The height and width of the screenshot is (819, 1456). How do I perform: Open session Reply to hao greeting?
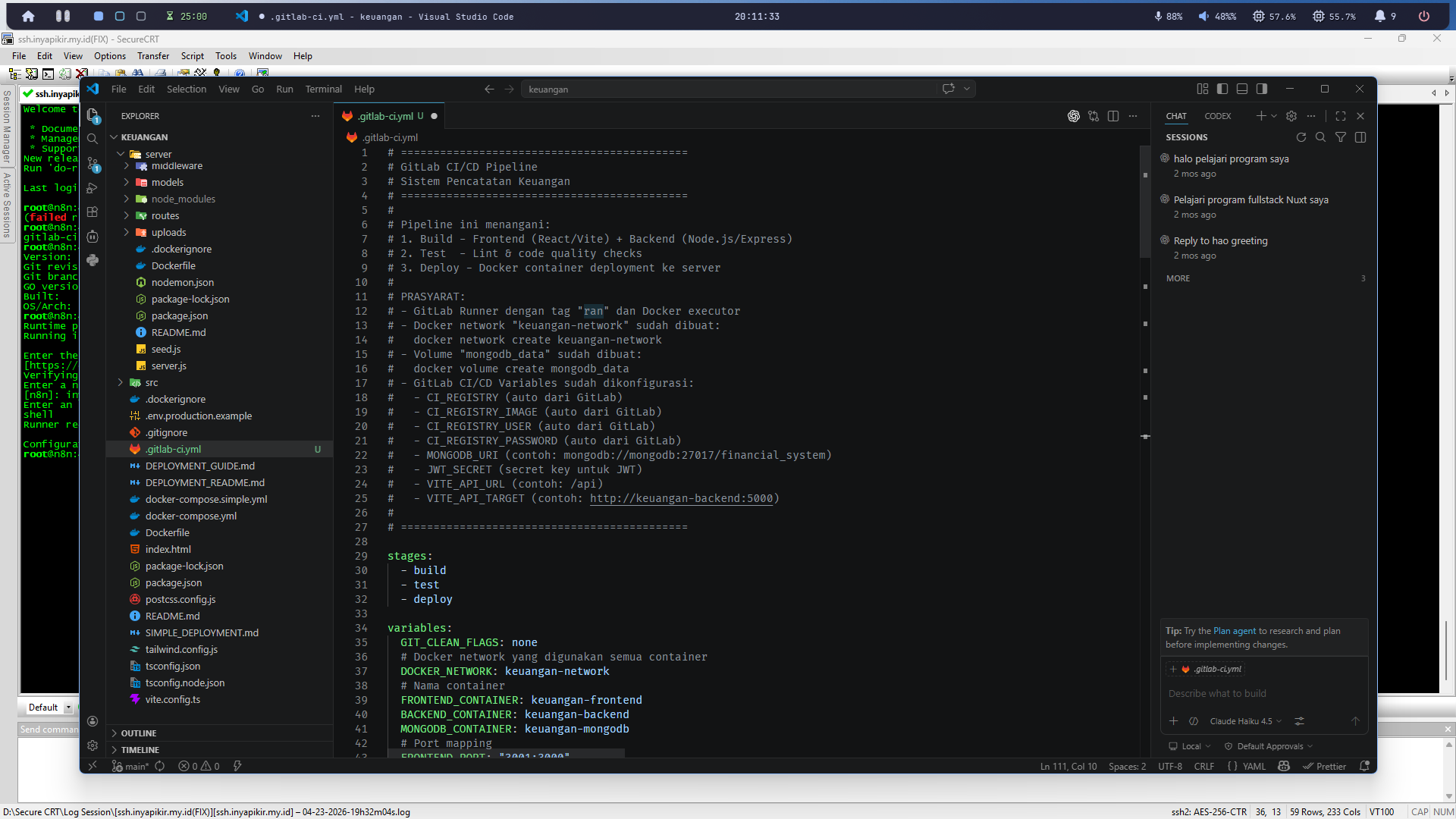pyautogui.click(x=1263, y=248)
